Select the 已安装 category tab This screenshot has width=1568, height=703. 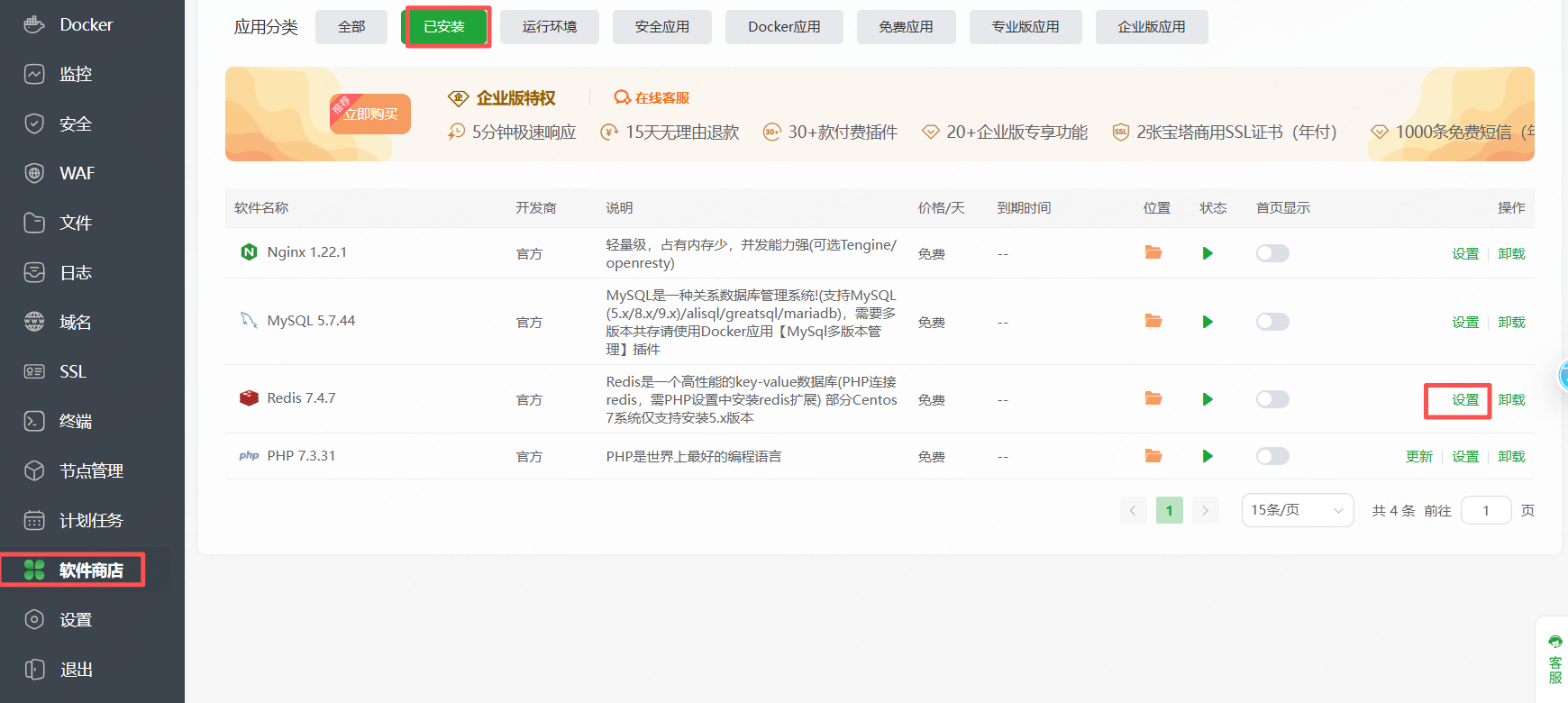click(x=444, y=27)
